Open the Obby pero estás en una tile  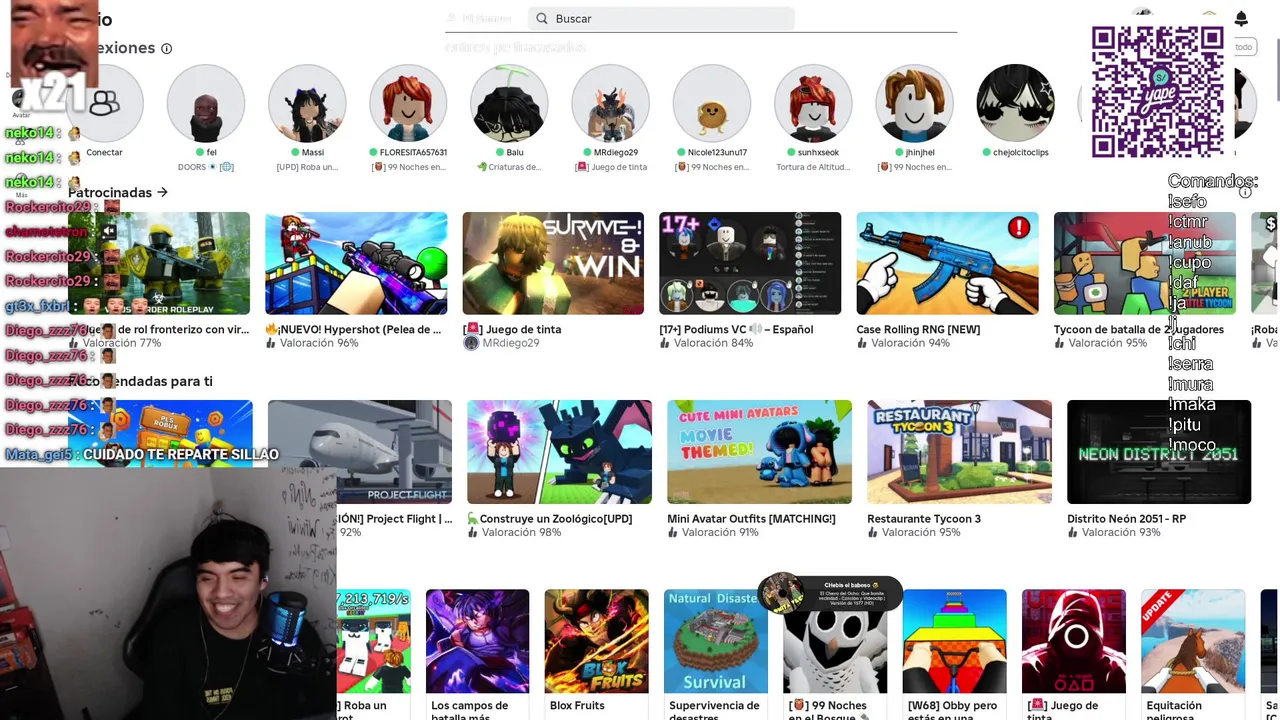coord(954,641)
